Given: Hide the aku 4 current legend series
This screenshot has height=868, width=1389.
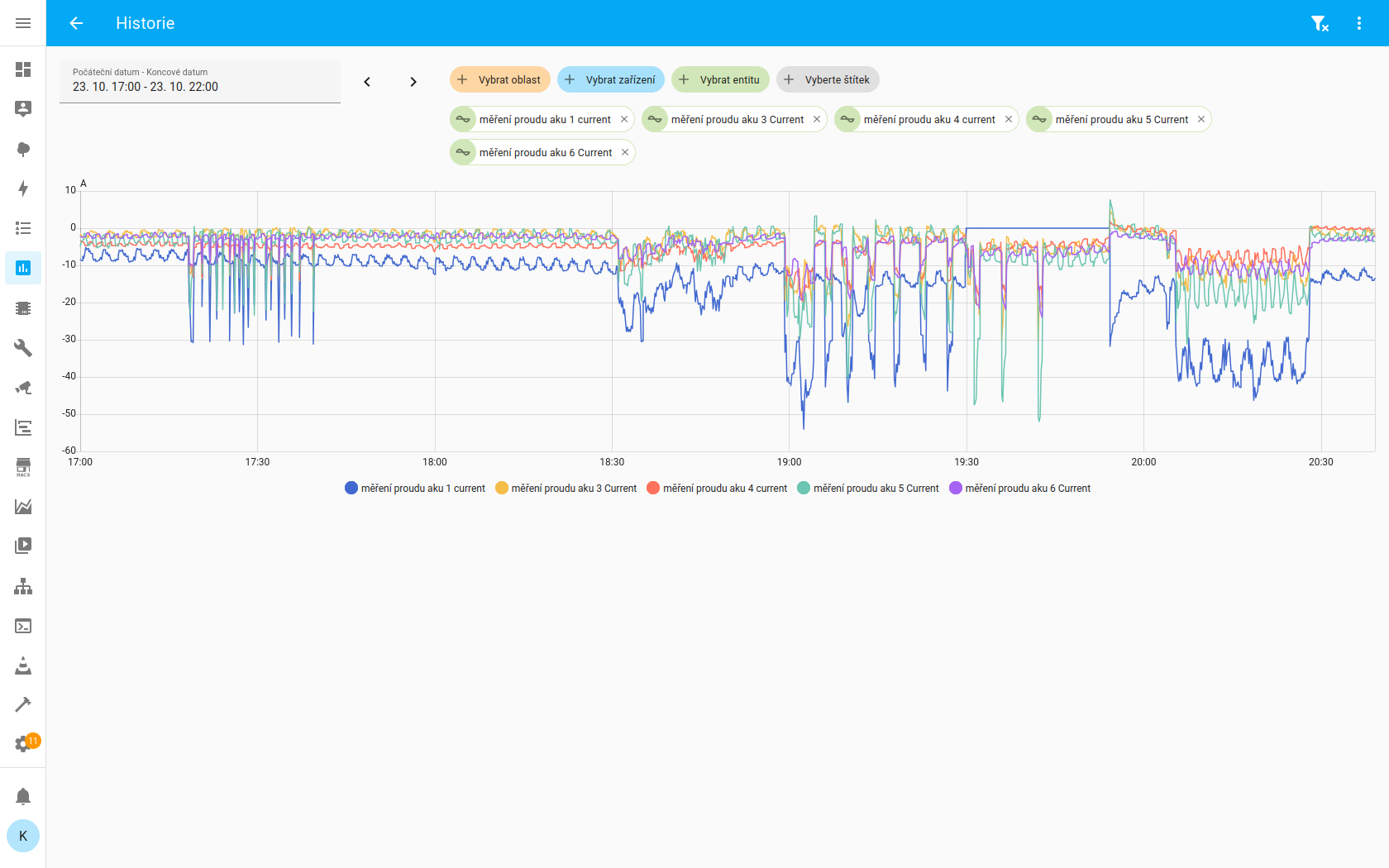Looking at the screenshot, I should point(716,489).
